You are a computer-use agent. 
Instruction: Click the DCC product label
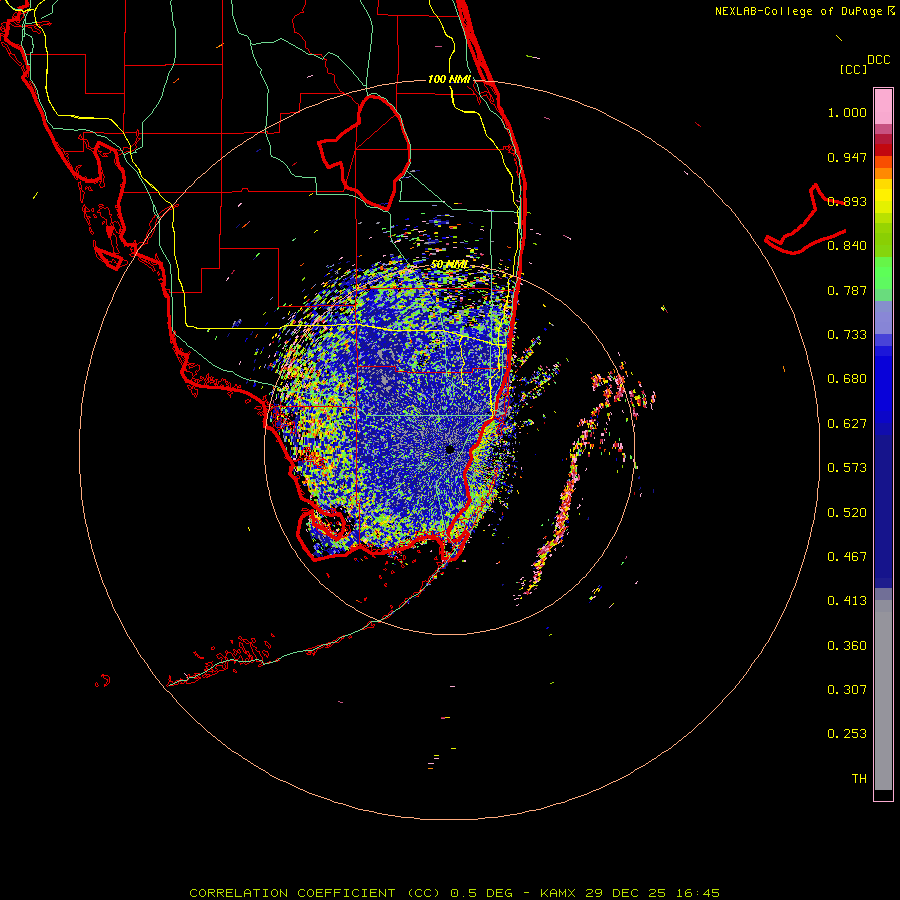tap(878, 60)
